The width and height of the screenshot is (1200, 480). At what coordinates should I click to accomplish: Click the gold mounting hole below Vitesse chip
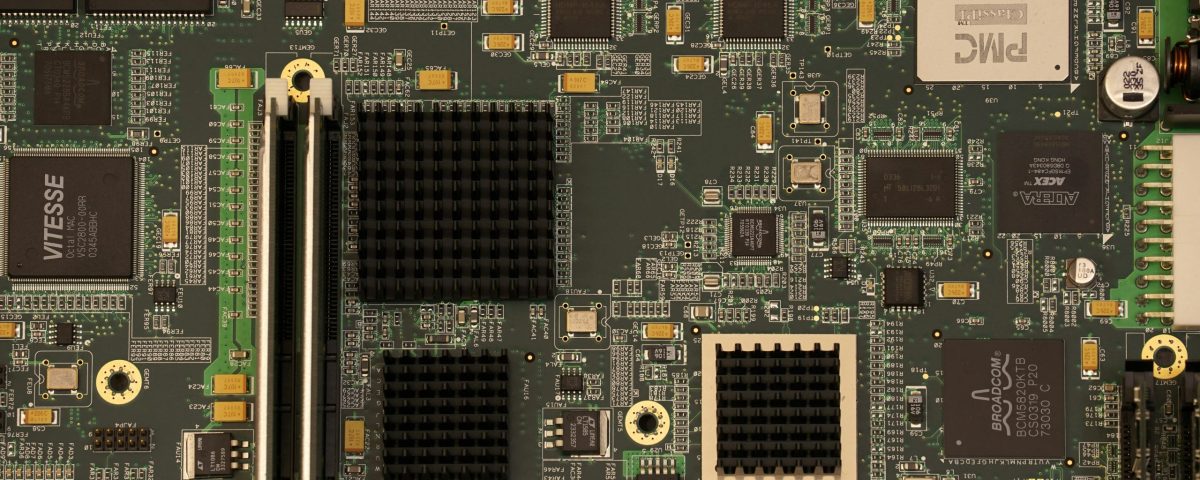pyautogui.click(x=118, y=381)
